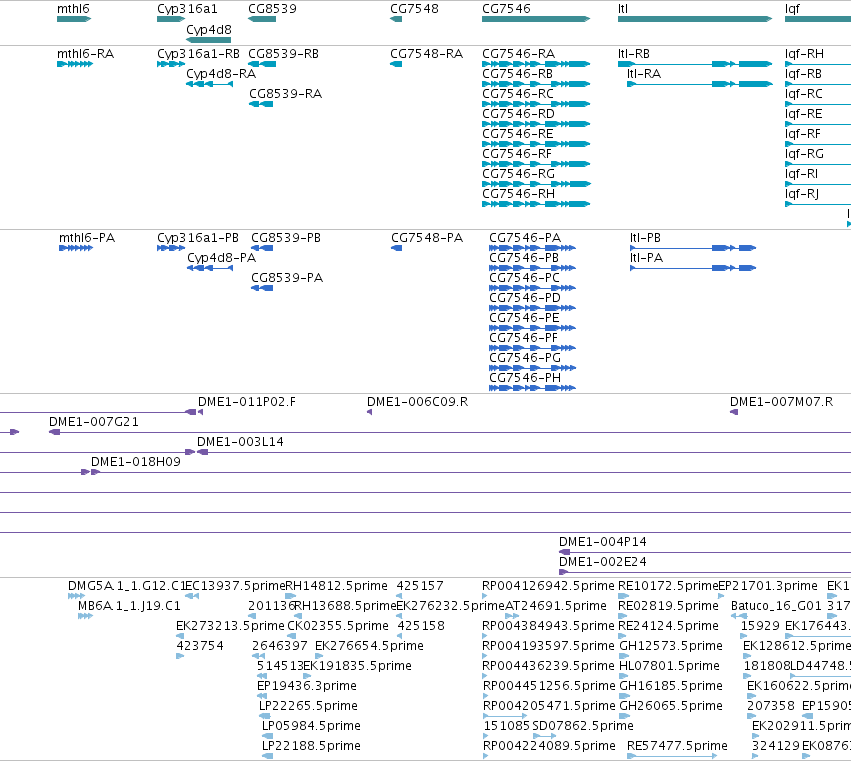Click EST DMG5A.1_1.G12.C1 label

(127, 586)
